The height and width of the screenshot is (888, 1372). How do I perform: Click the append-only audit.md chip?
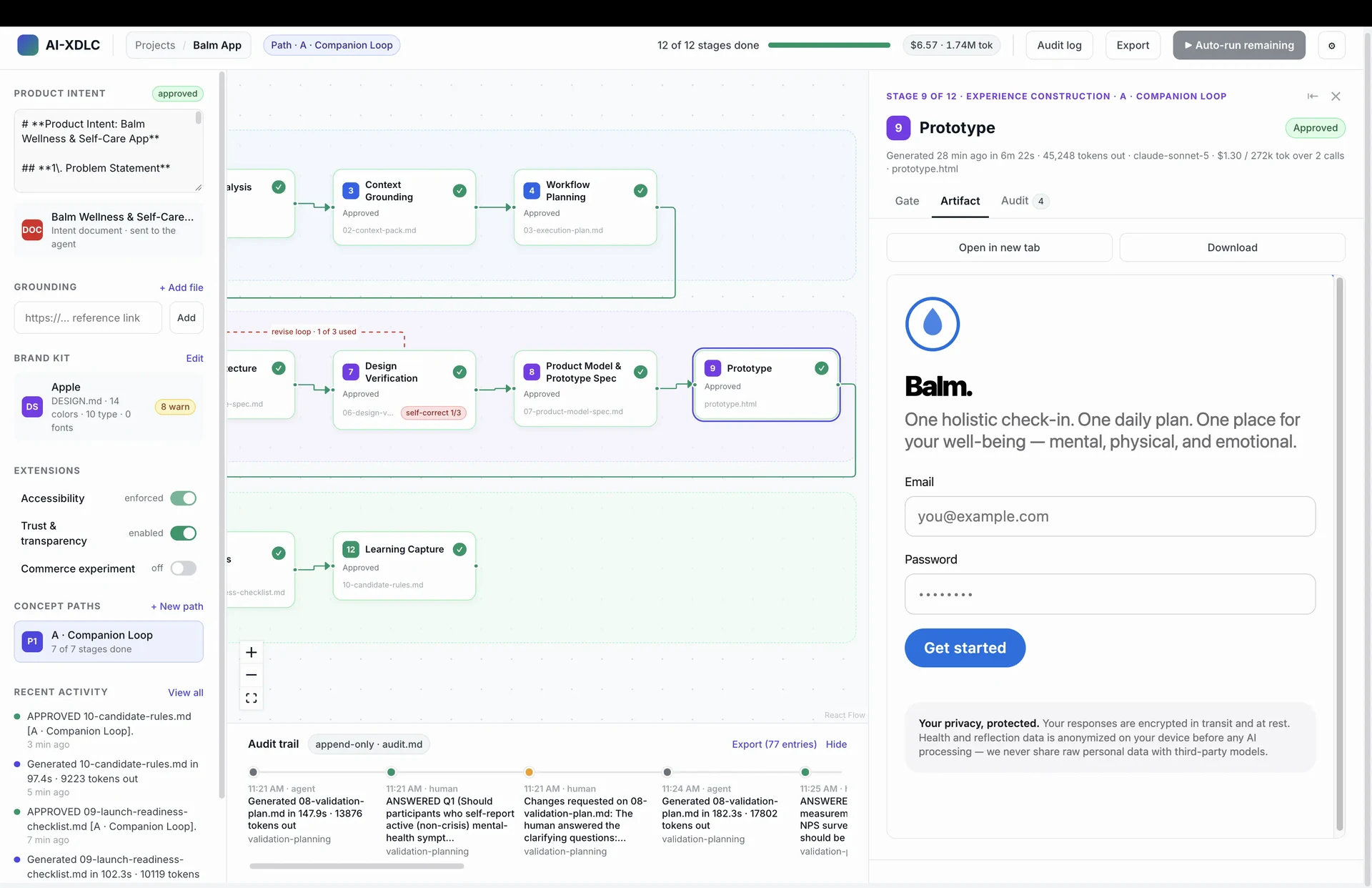[369, 744]
